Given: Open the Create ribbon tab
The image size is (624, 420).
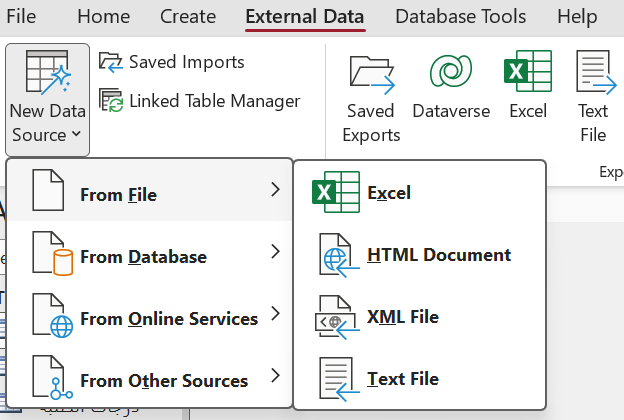Looking at the screenshot, I should [188, 17].
